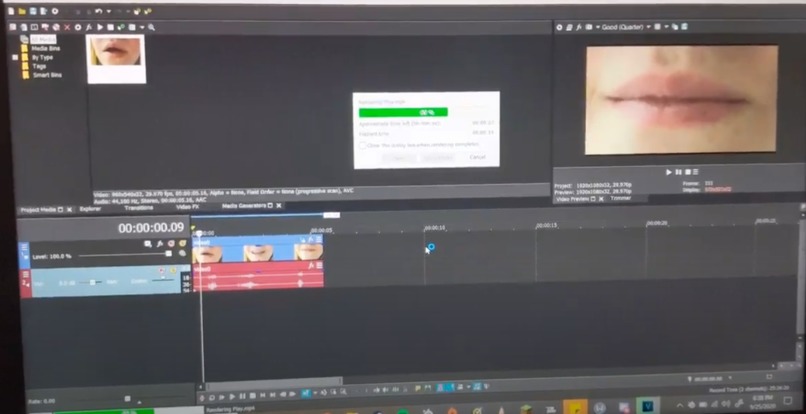The height and width of the screenshot is (414, 806).
Task: Open the Vegas Pro taskbar icon
Action: click(647, 407)
